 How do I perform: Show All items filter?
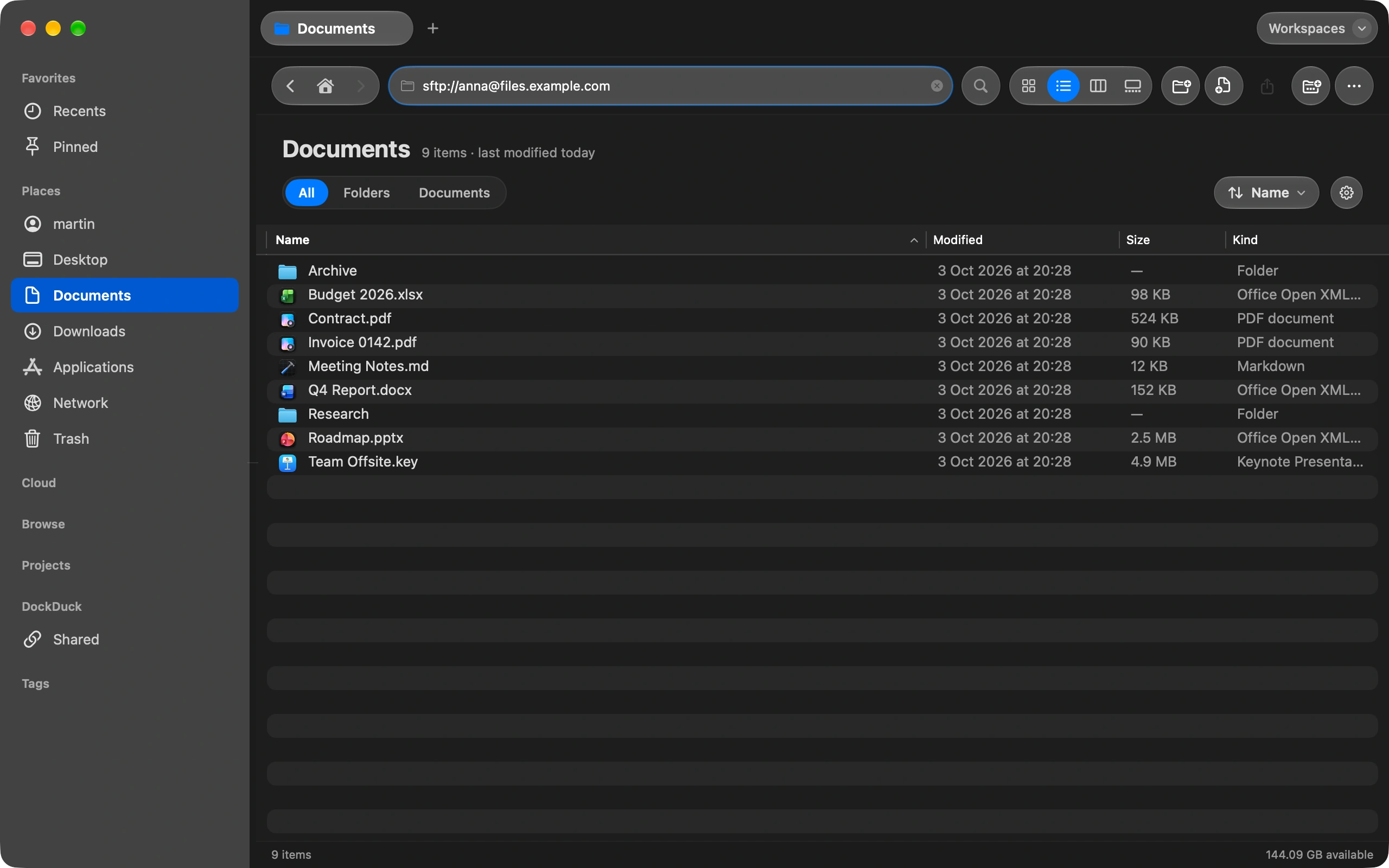(x=307, y=193)
